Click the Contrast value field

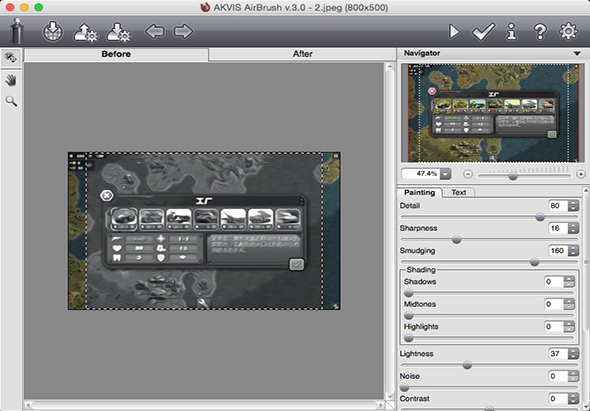(x=558, y=399)
